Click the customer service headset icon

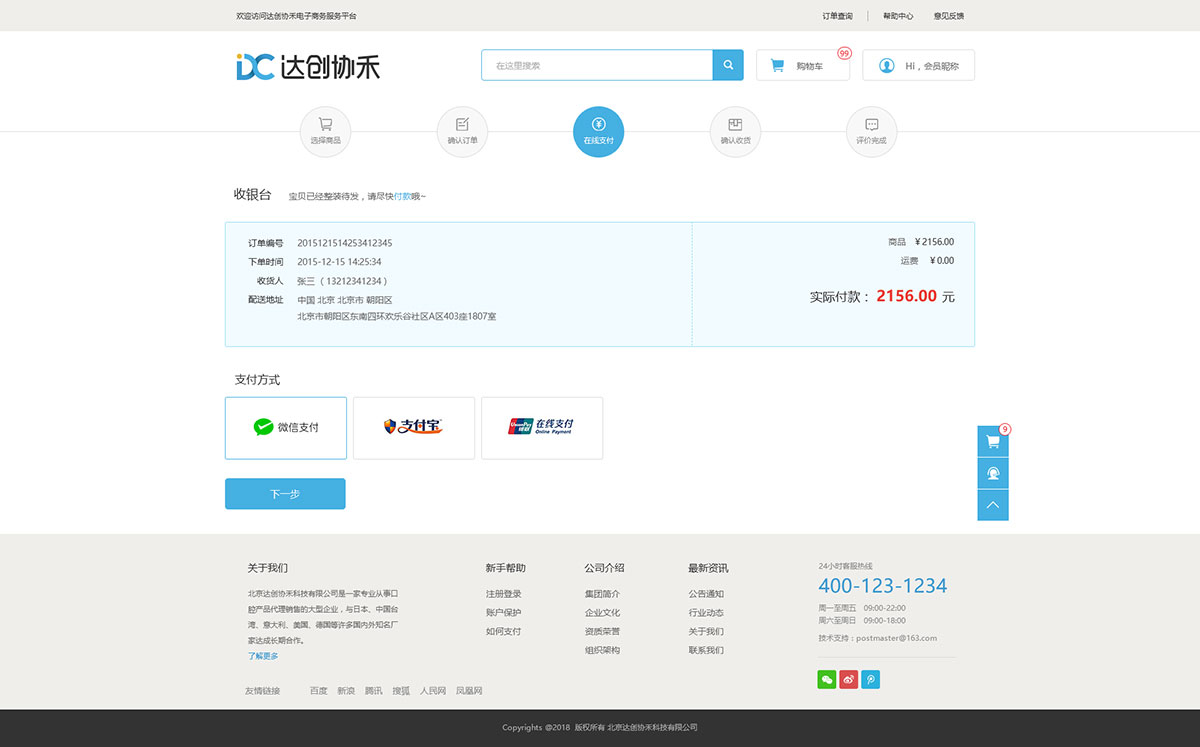coord(992,472)
